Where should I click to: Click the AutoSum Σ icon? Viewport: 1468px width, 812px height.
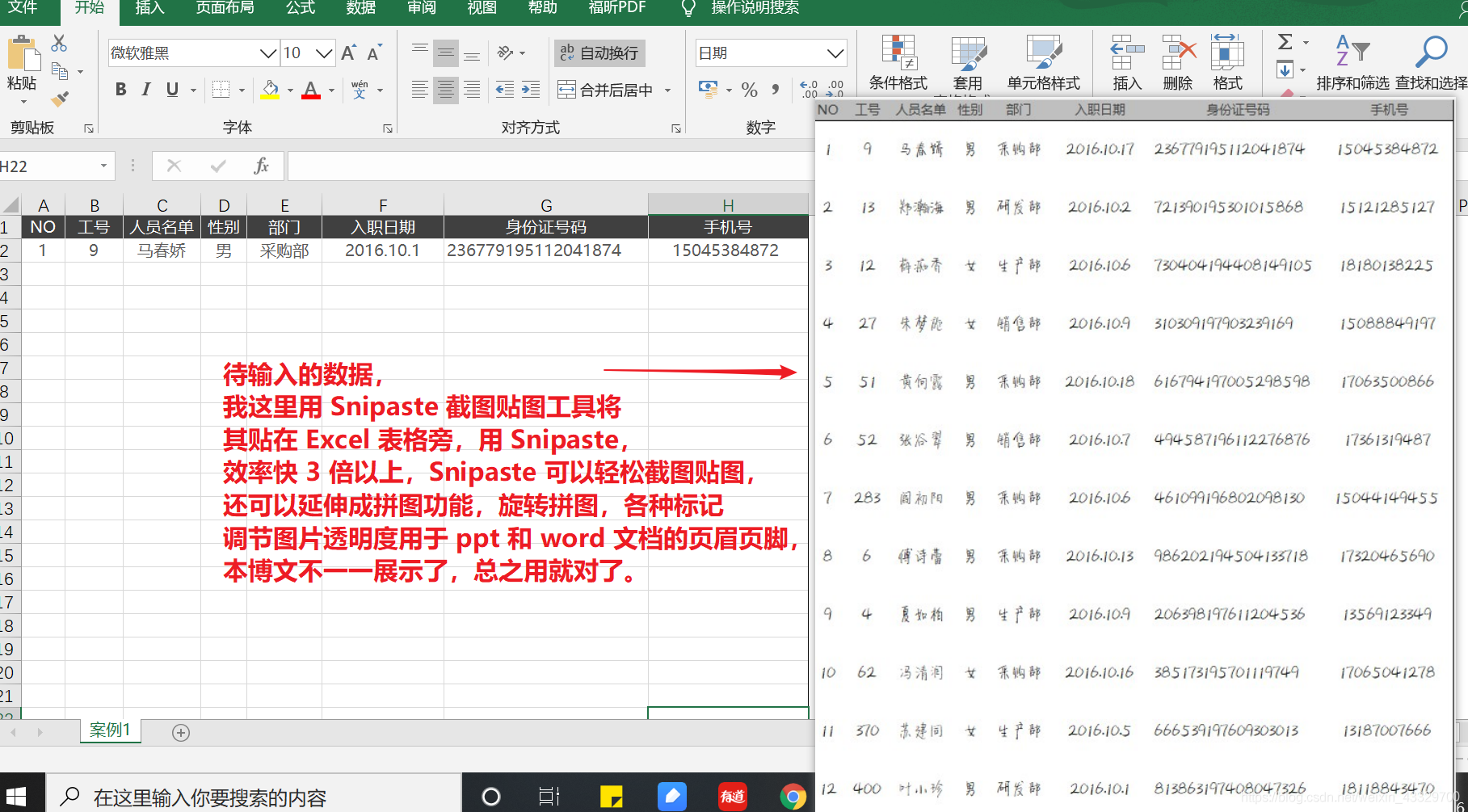(1285, 42)
